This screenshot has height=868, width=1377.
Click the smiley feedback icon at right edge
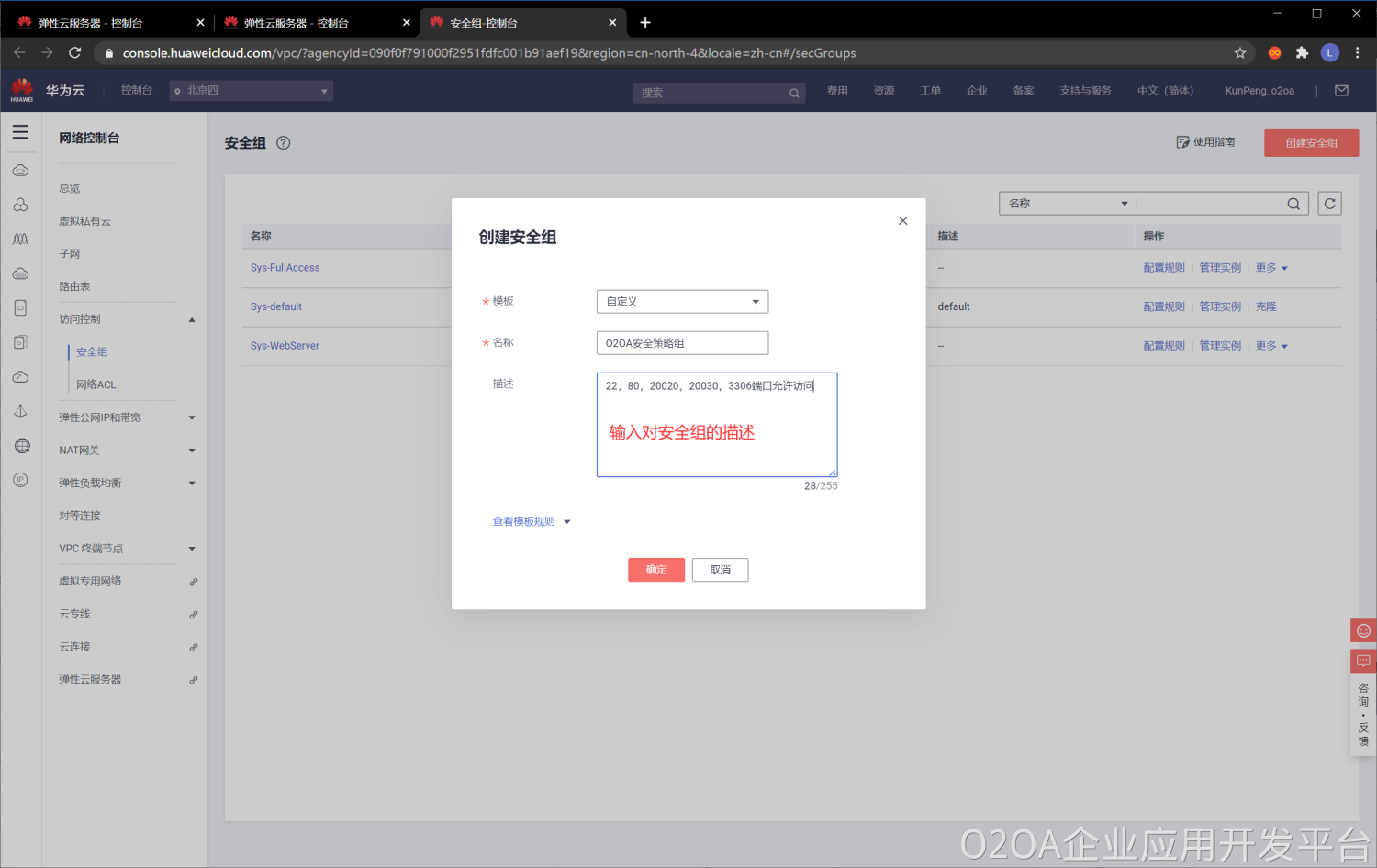click(x=1363, y=630)
